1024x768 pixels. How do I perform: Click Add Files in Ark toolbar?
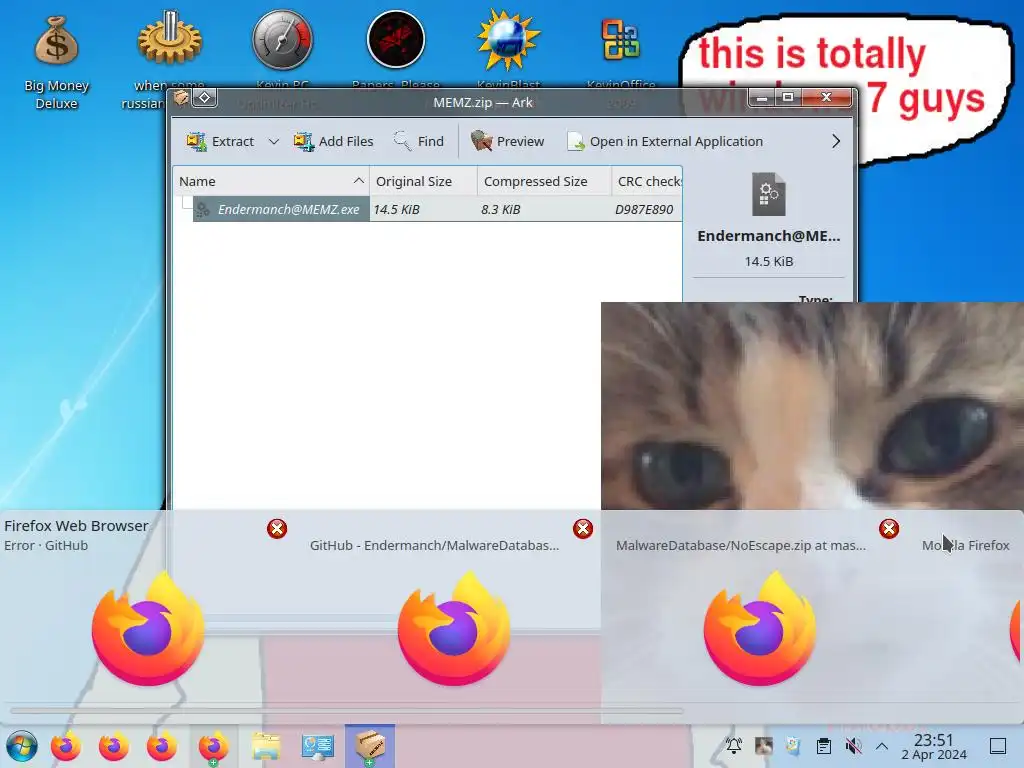click(334, 141)
